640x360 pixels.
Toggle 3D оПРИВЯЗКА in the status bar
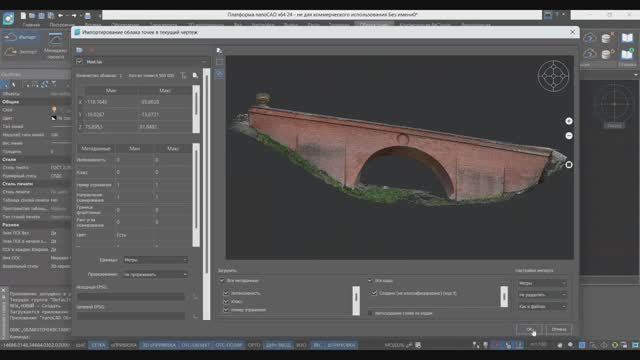159,345
